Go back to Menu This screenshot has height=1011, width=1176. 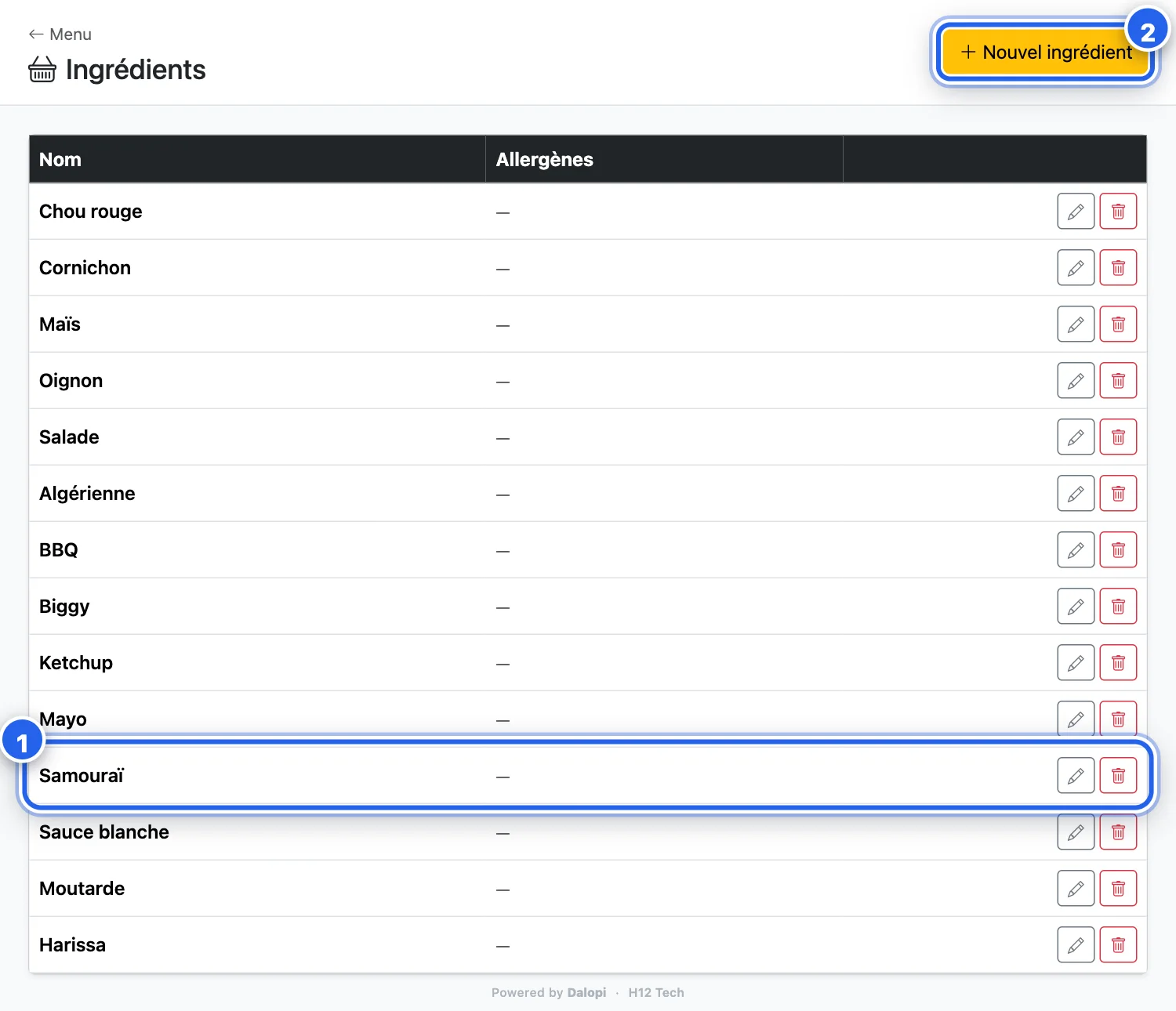tap(60, 34)
